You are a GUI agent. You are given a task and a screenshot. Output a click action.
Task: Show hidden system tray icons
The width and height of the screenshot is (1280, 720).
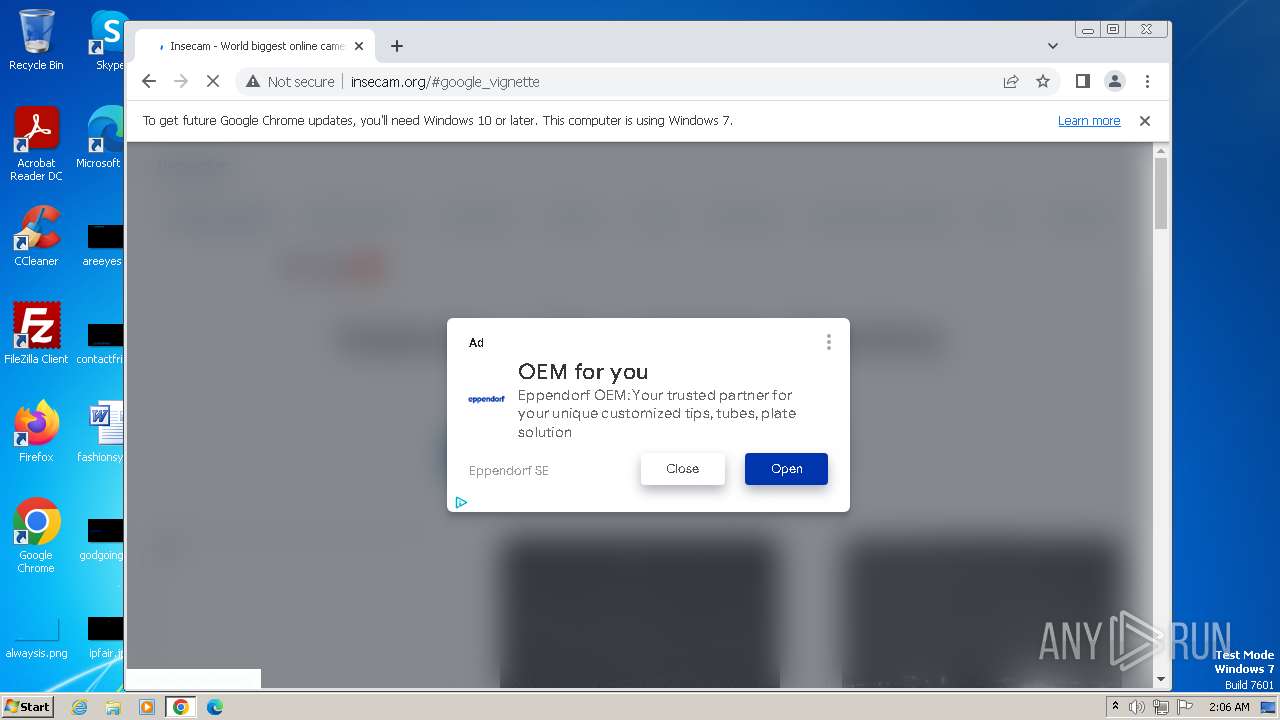click(x=1116, y=707)
